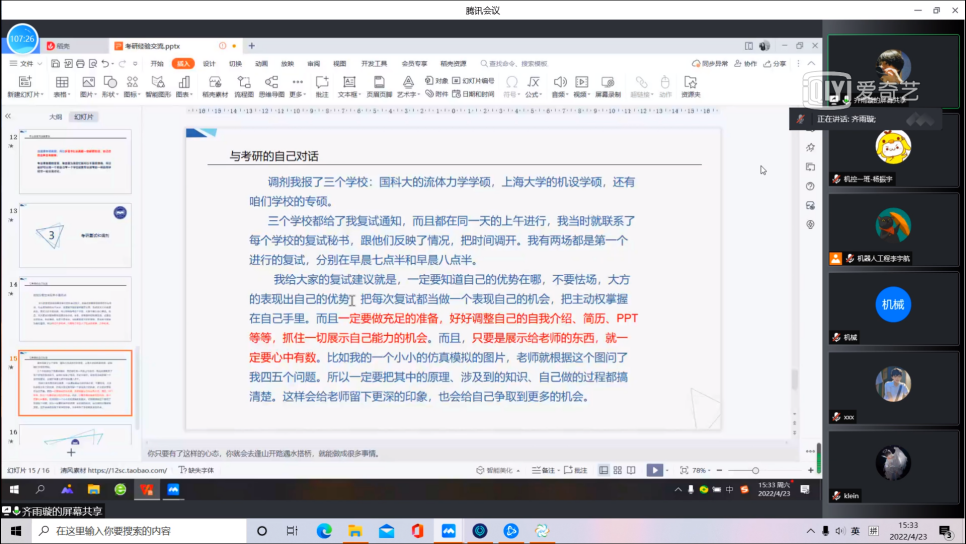Screen dimensions: 966x544
Task: Start slideshow from status bar play button
Action: pyautogui.click(x=653, y=470)
